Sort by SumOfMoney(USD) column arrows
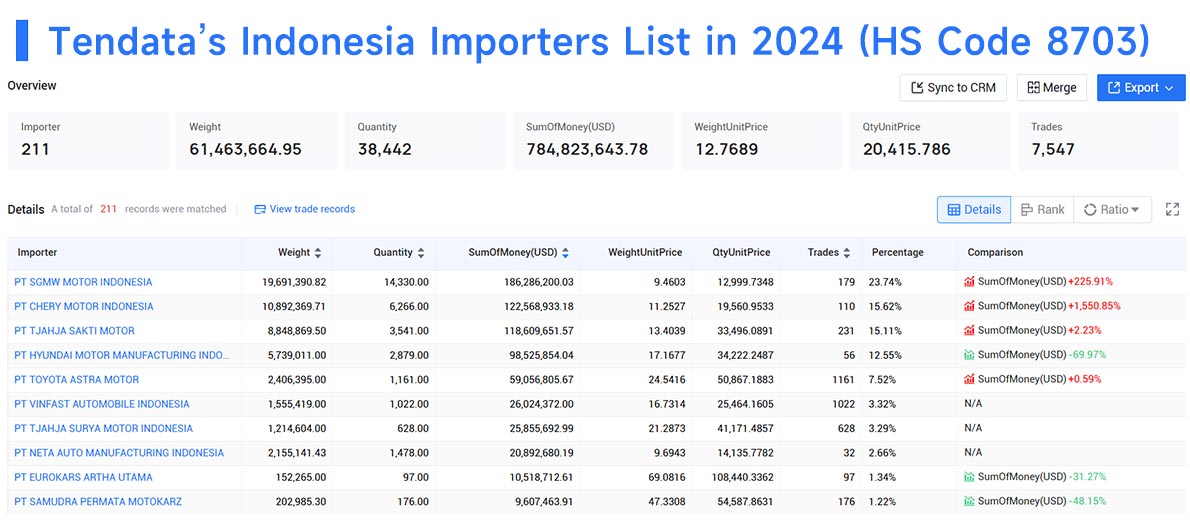The height and width of the screenshot is (520, 1190). 565,253
